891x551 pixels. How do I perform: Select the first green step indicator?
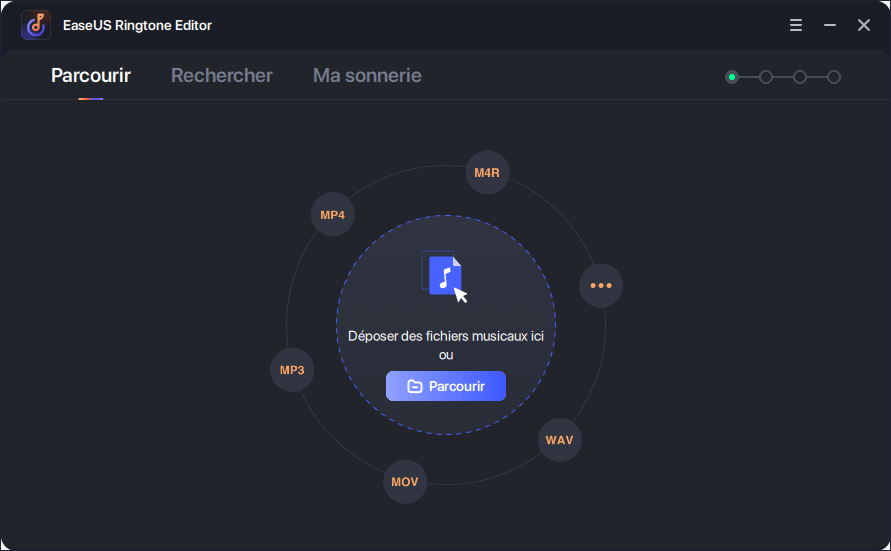[x=732, y=77]
